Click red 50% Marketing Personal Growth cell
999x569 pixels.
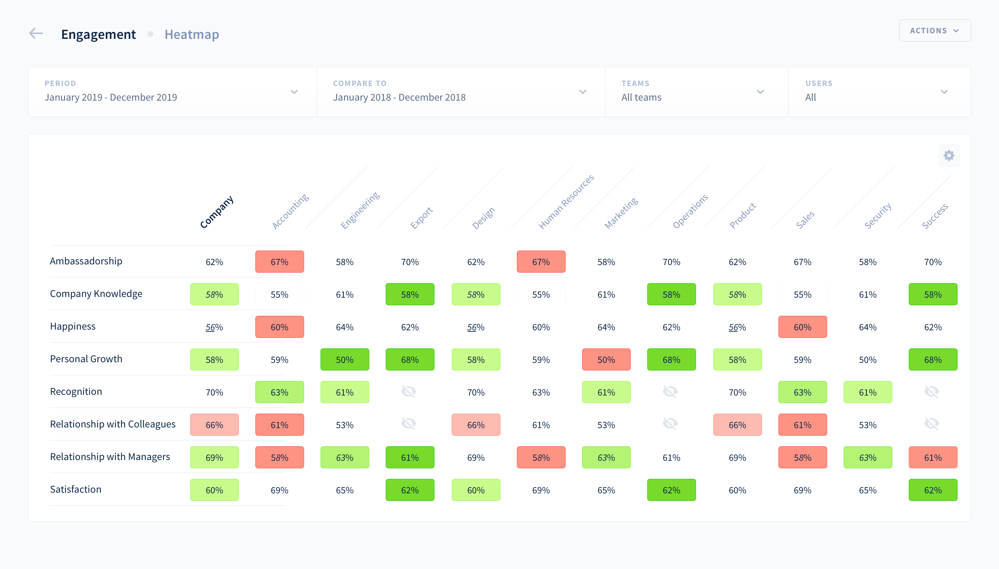(x=606, y=359)
